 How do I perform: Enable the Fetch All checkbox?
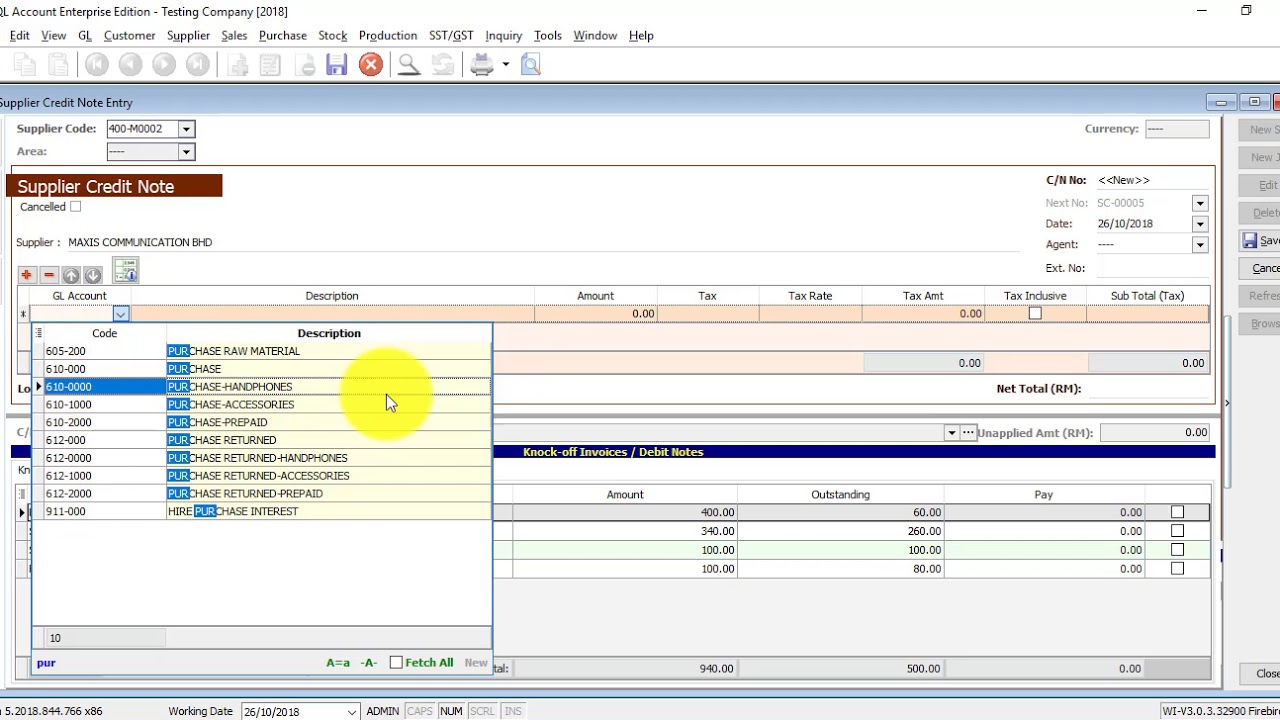(396, 662)
